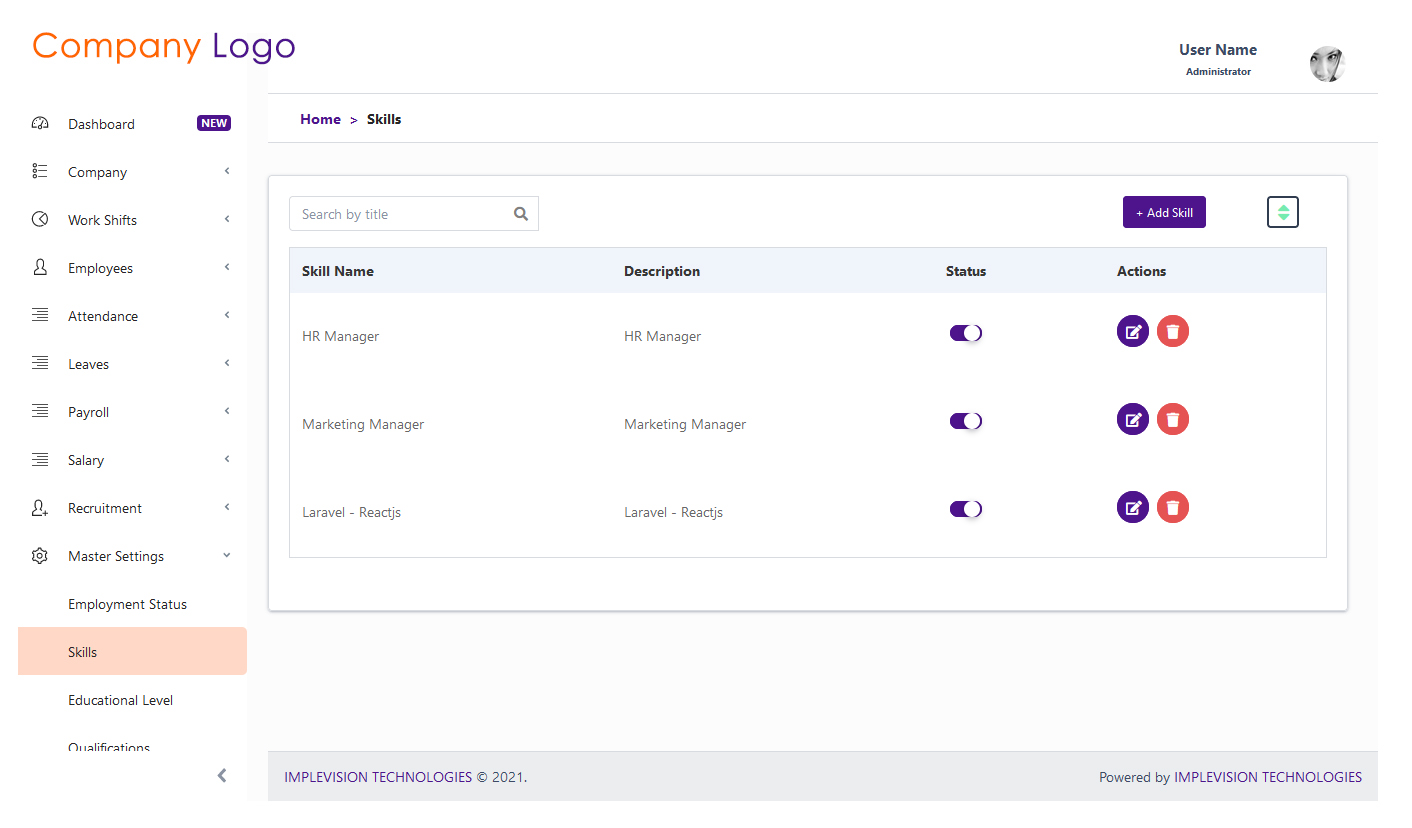Toggle Laravel - Reactjs status switch
This screenshot has height=828, width=1412.
click(966, 509)
